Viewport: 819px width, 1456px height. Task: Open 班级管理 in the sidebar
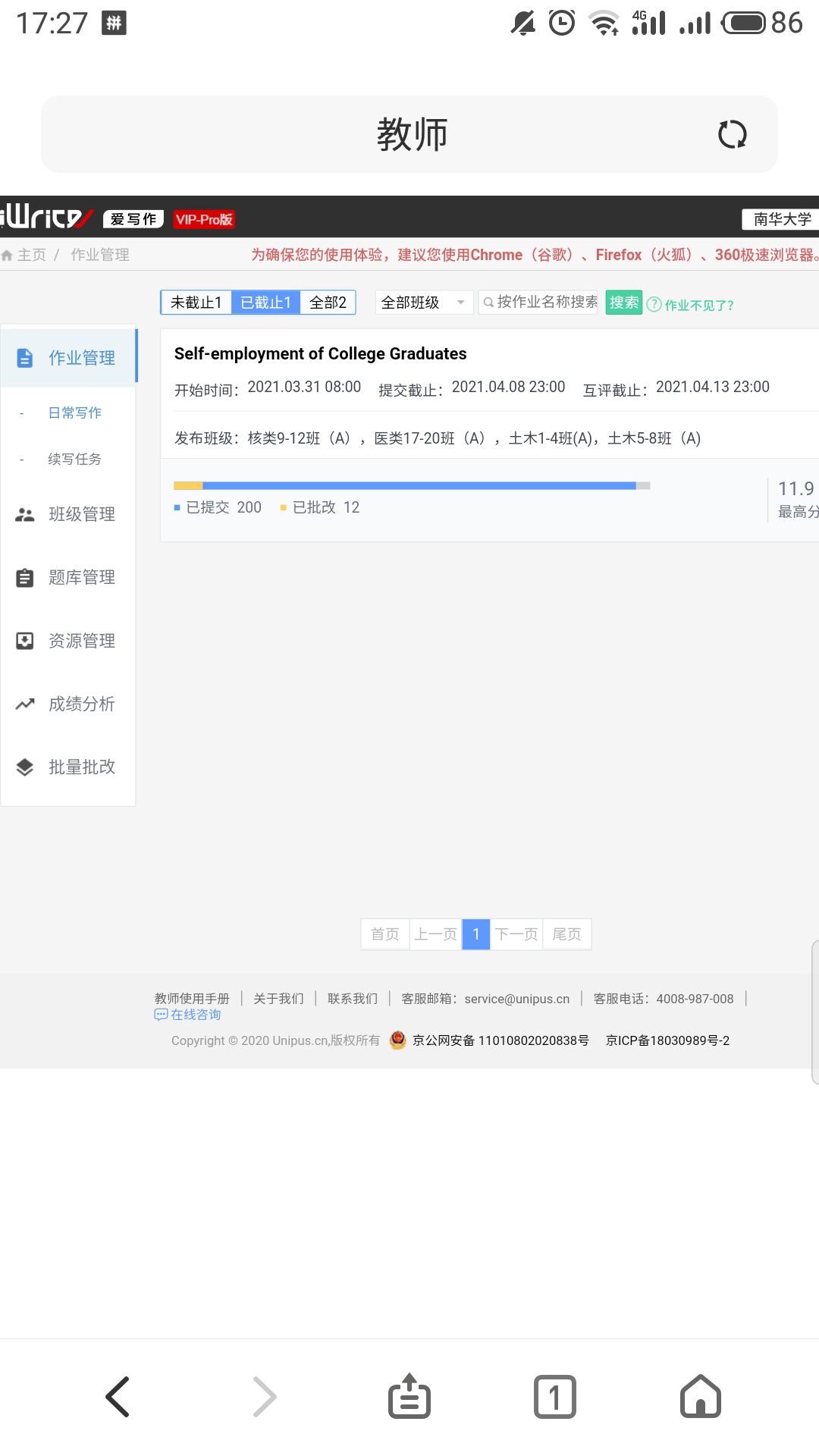(x=68, y=514)
